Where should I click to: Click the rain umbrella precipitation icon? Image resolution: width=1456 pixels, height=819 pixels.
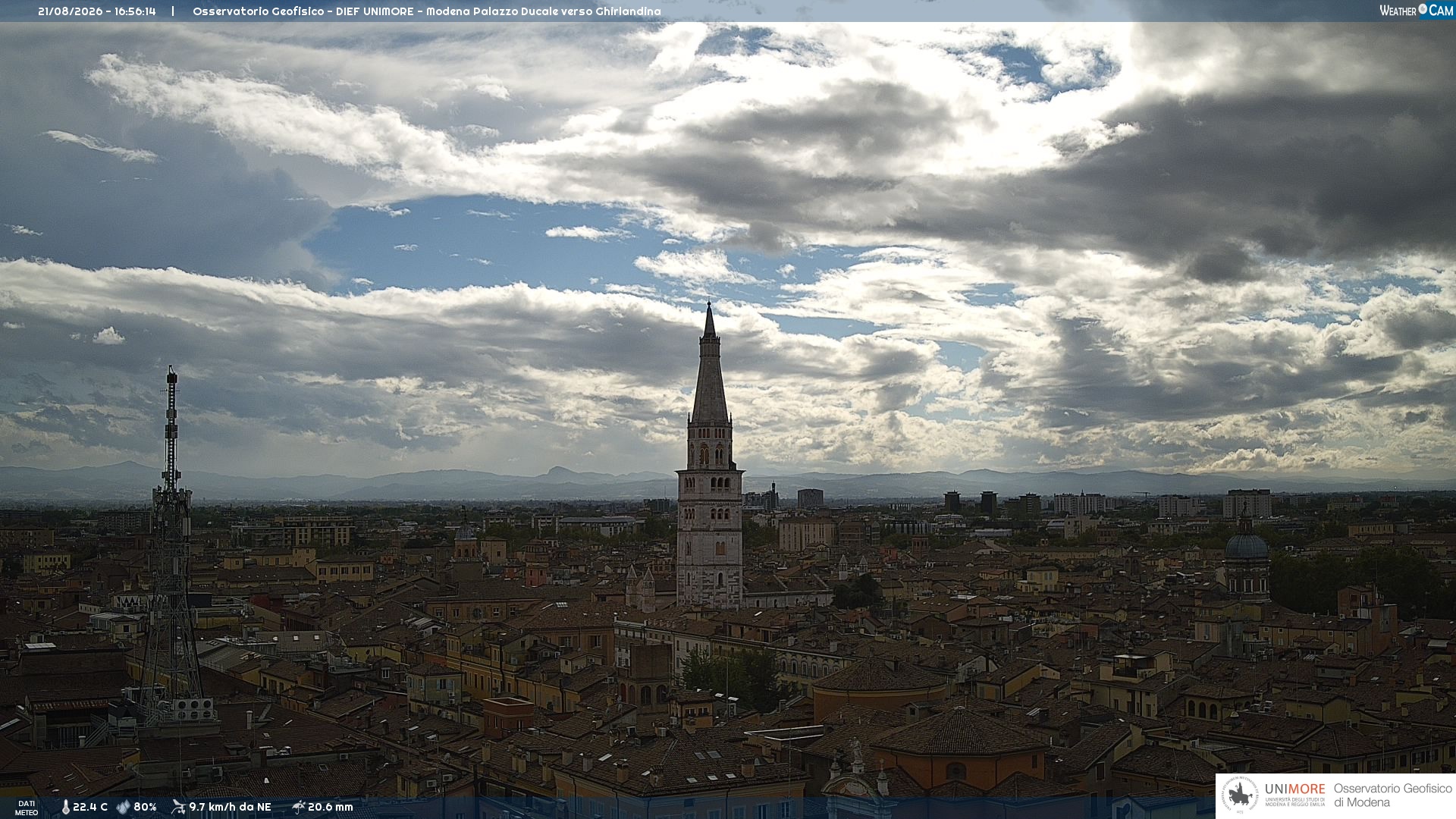coord(298,807)
